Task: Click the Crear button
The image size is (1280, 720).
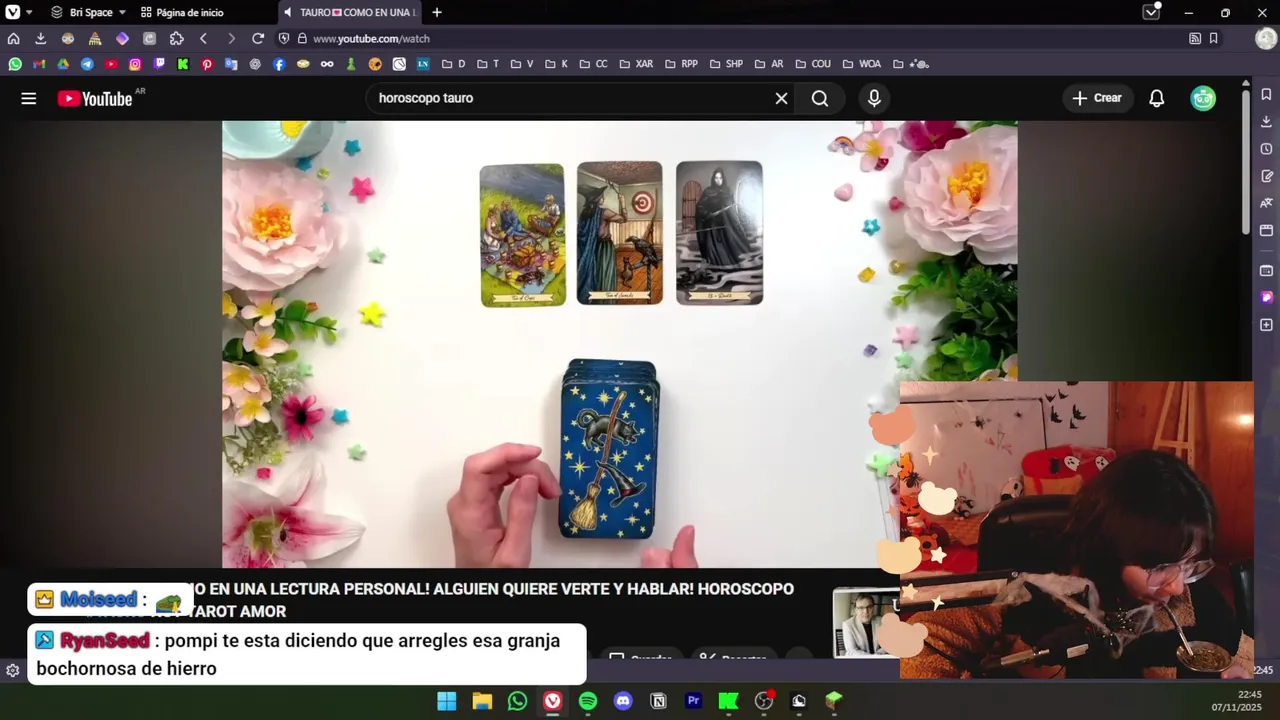Action: coord(1097,98)
